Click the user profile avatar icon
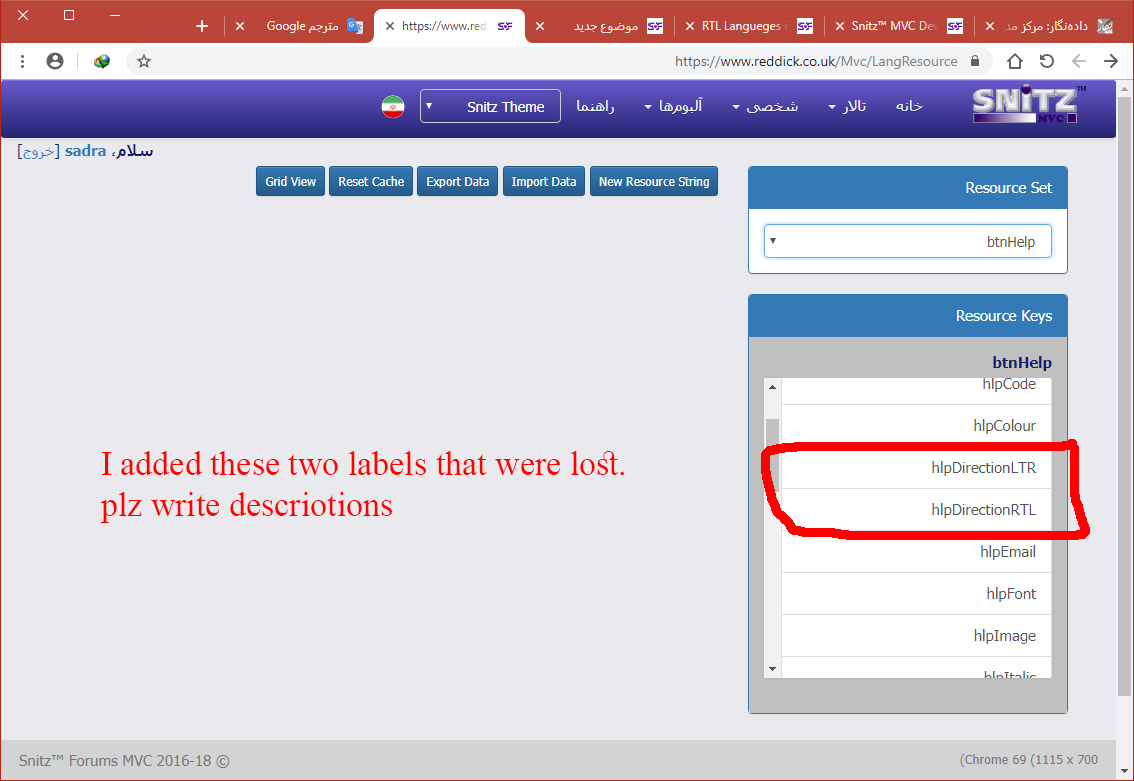Viewport: 1134px width, 781px height. pyautogui.click(x=55, y=61)
